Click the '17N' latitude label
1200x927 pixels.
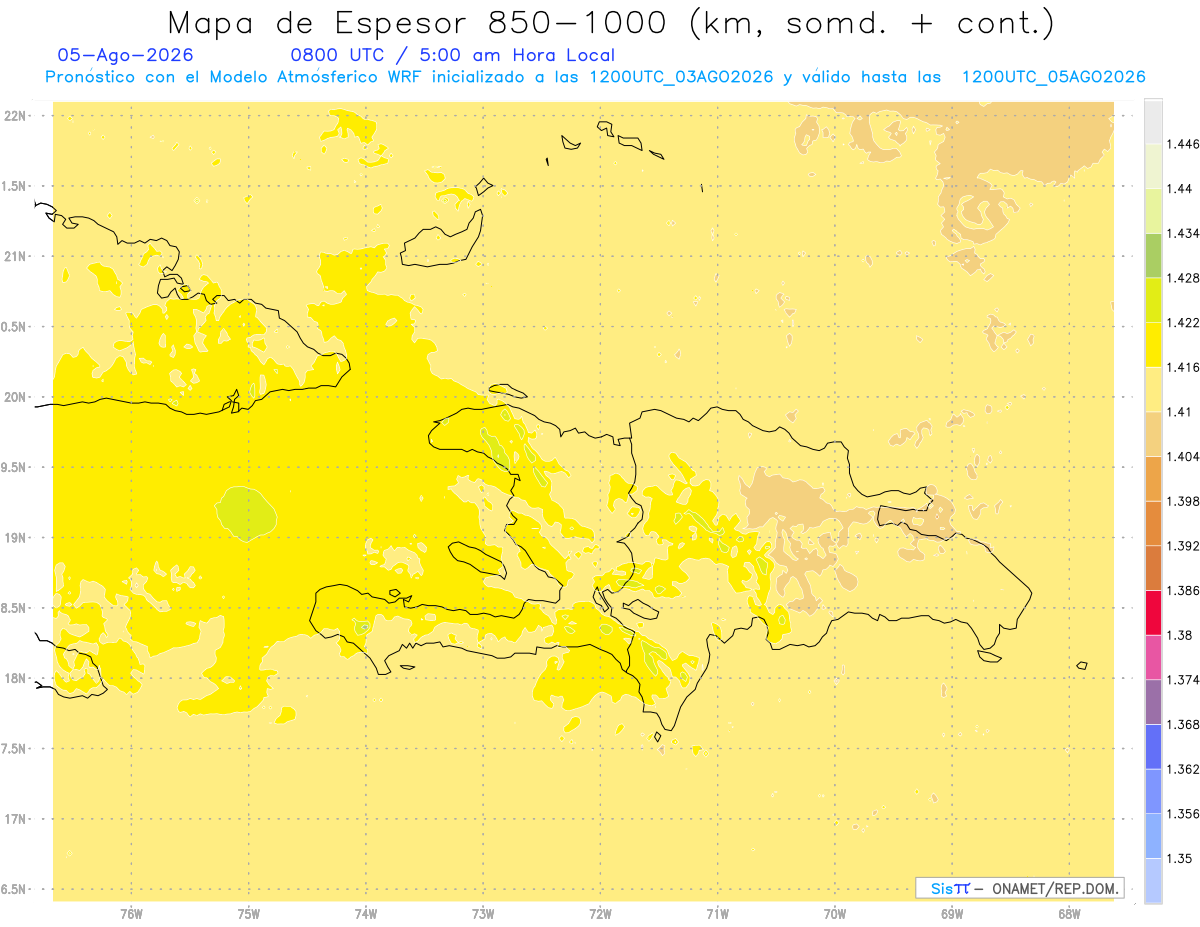click(x=14, y=819)
